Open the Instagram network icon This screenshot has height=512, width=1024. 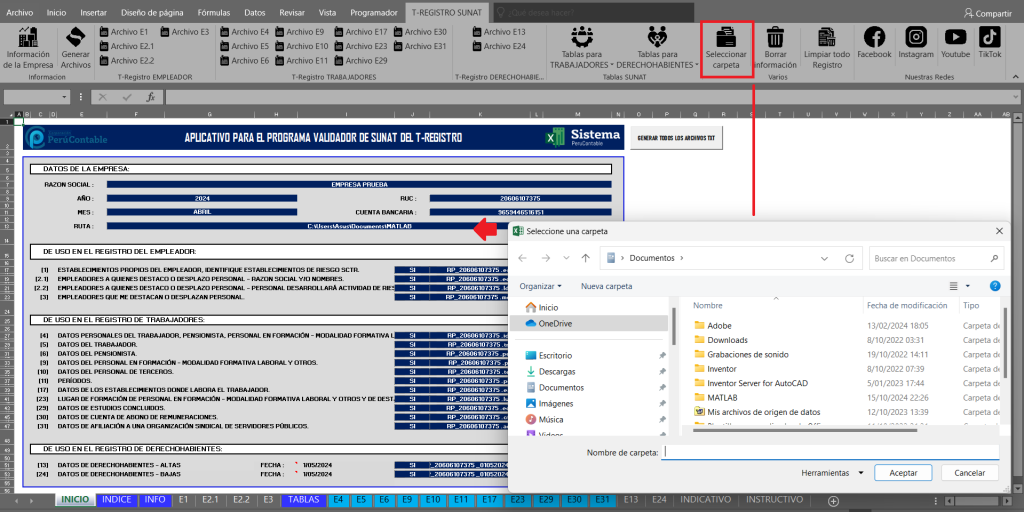click(x=916, y=43)
